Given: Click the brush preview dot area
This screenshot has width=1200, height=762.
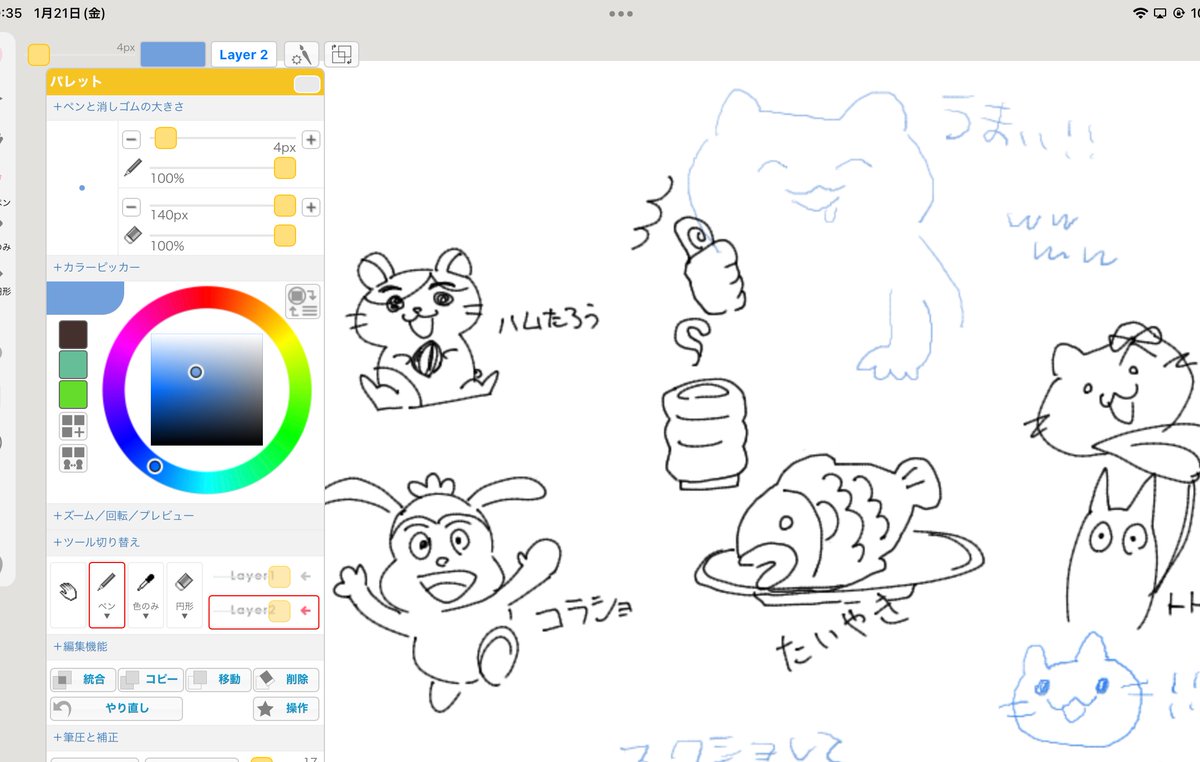Looking at the screenshot, I should 82,187.
